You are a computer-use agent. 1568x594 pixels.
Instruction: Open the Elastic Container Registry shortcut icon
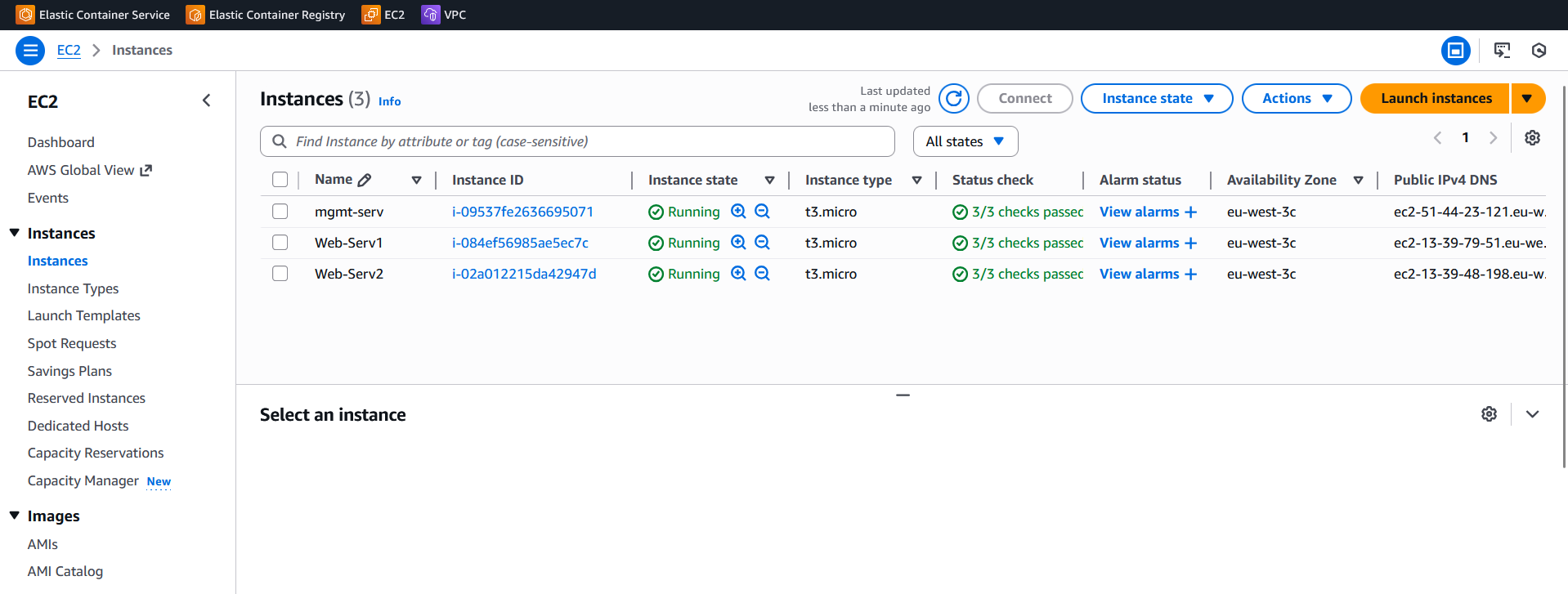(x=195, y=15)
